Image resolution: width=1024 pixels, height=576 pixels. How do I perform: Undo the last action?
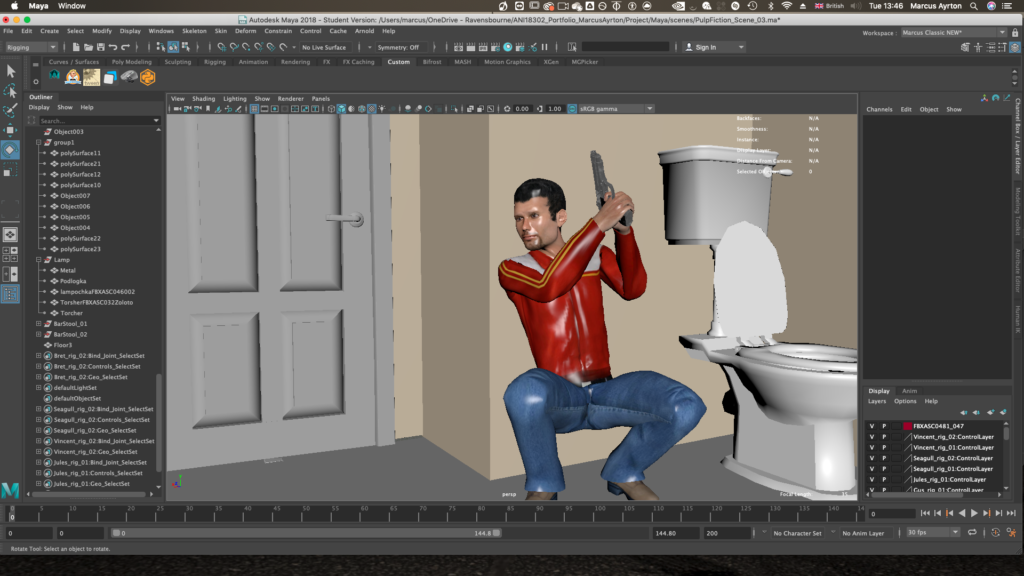113,47
